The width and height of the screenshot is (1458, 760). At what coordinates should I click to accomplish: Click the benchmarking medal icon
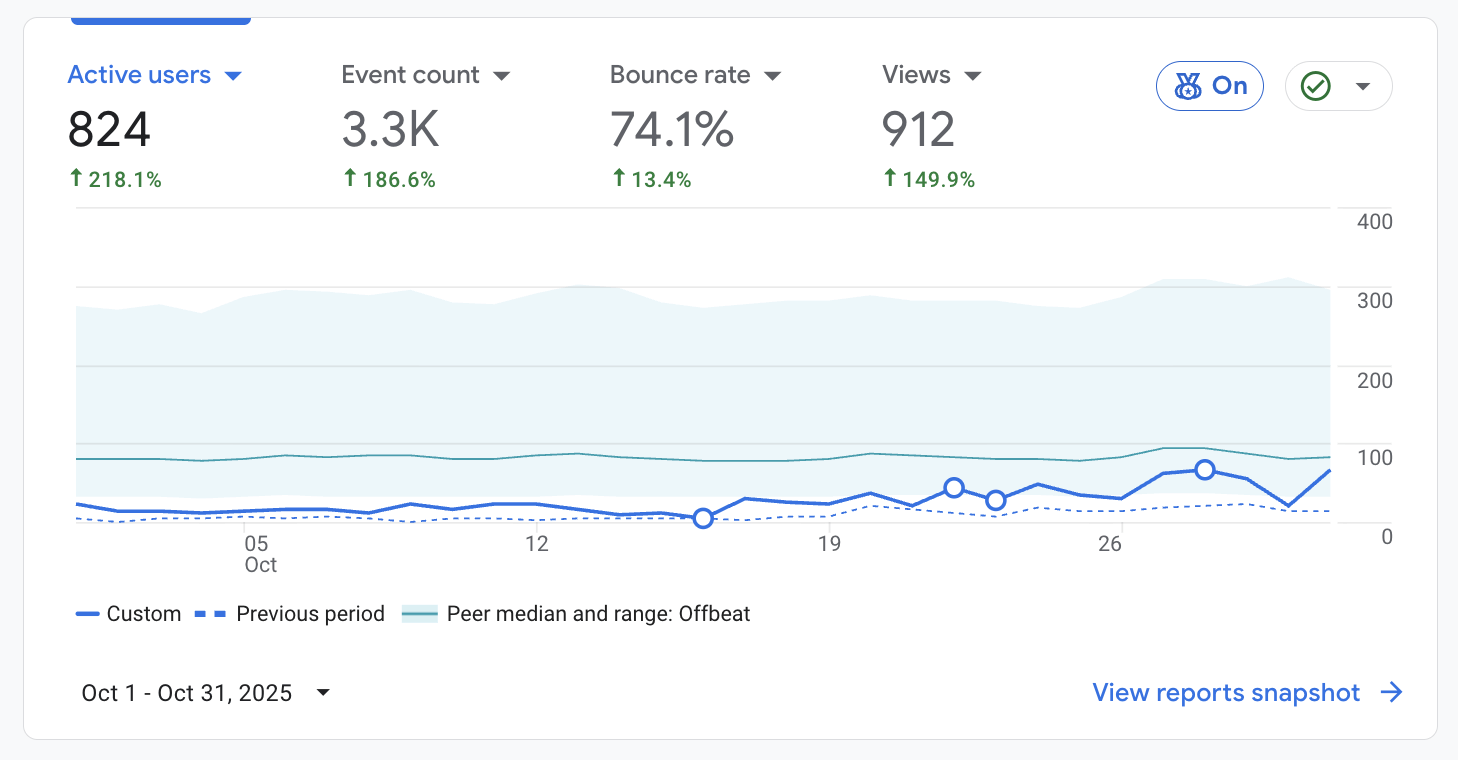pos(1188,87)
